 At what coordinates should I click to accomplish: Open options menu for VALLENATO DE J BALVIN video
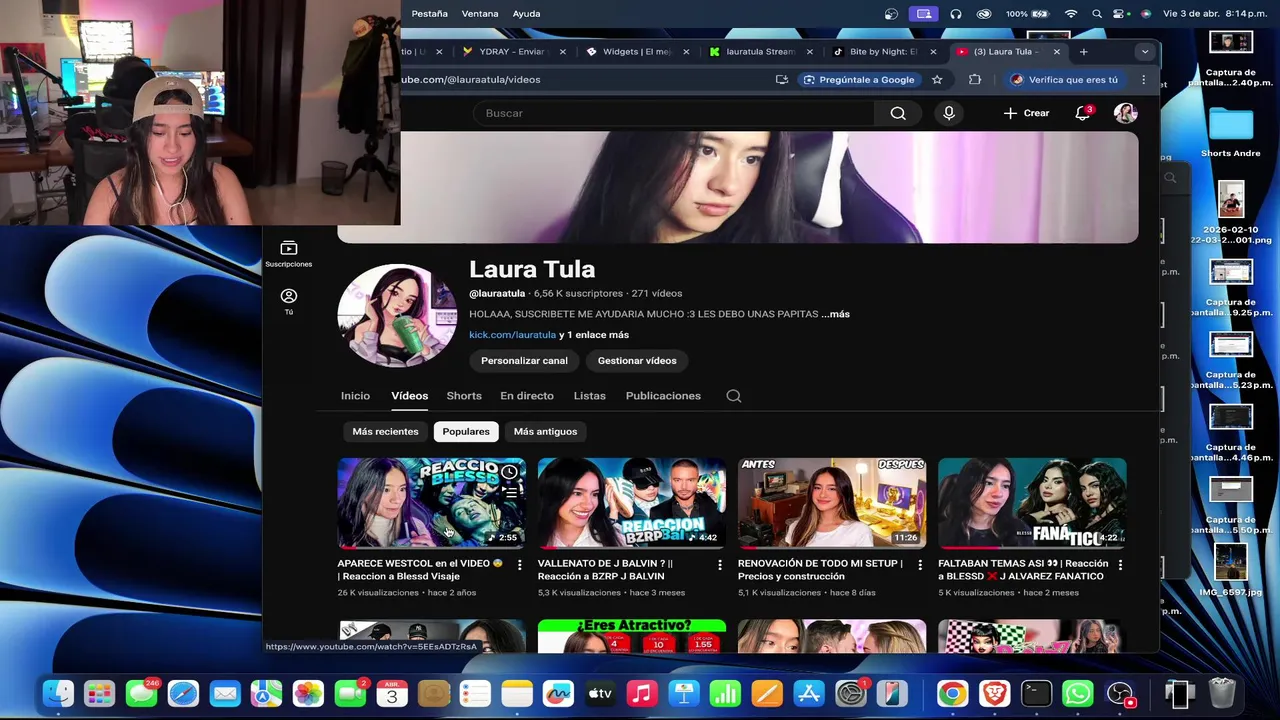click(x=720, y=565)
